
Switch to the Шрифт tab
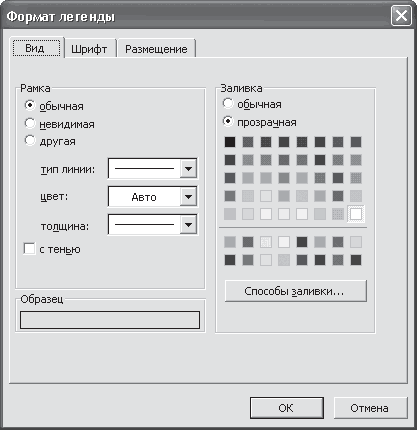point(89,49)
